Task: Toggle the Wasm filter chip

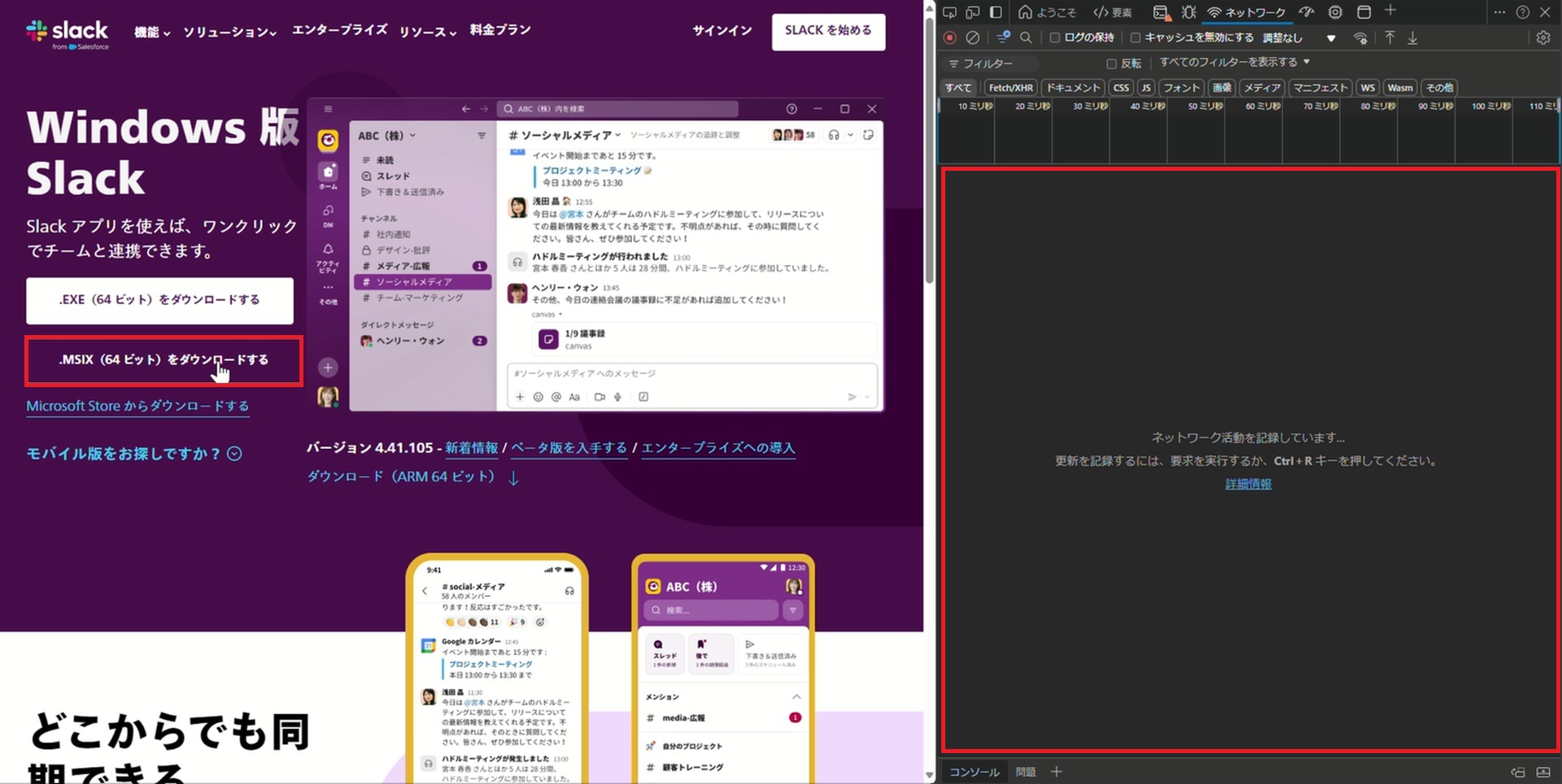Action: [1400, 88]
